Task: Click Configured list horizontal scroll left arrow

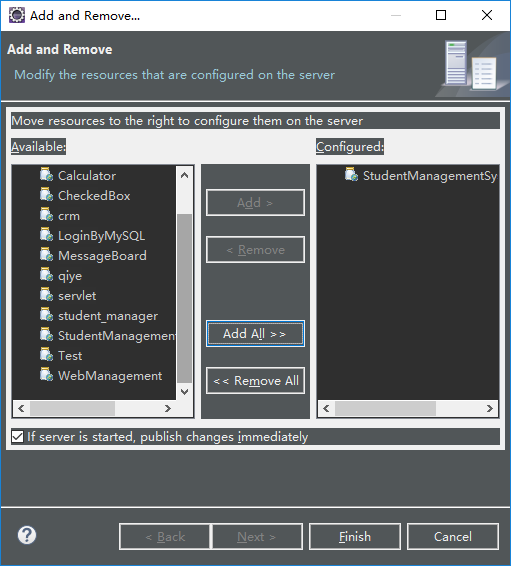Action: point(326,409)
